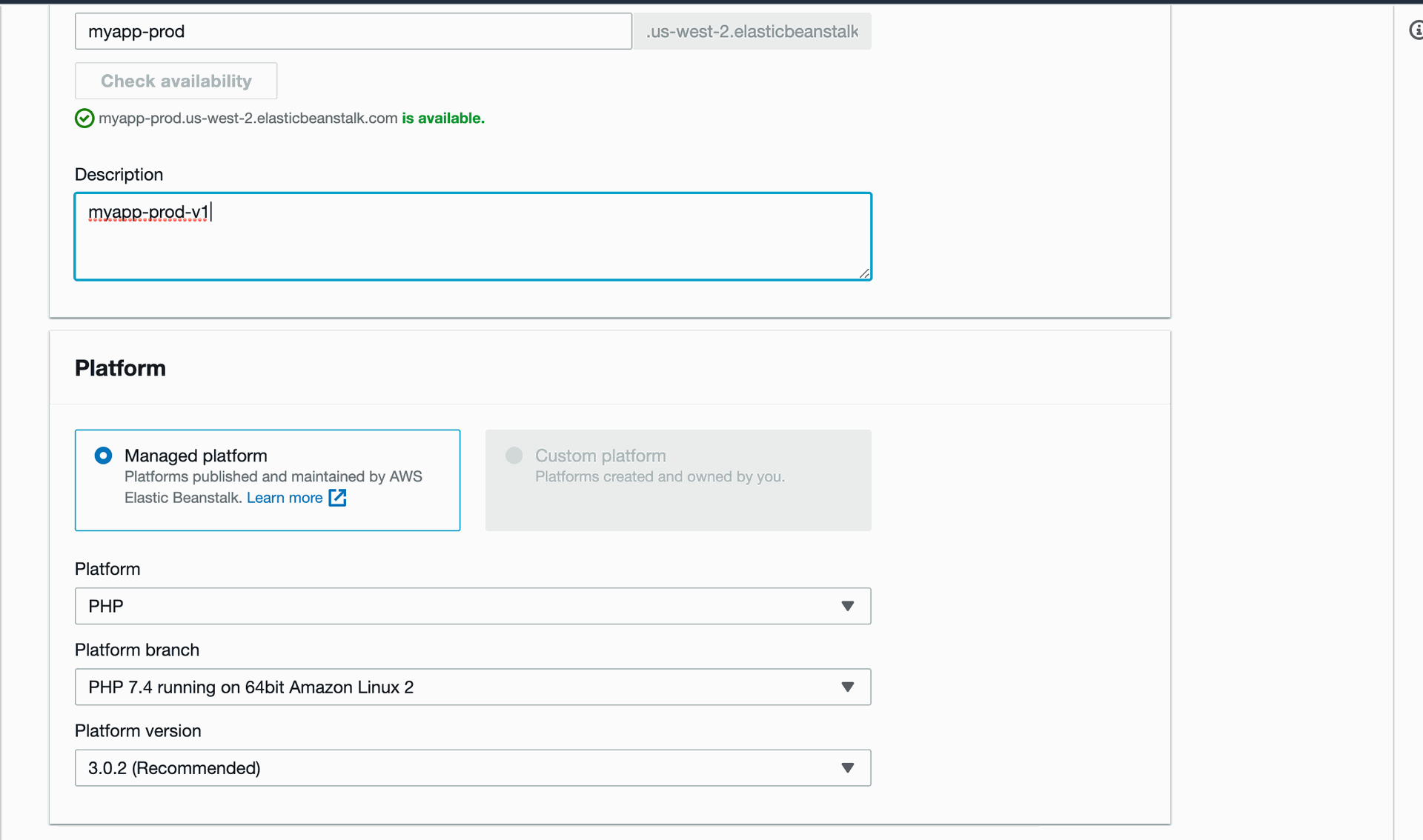1423x840 pixels.
Task: Click the 'is available.' status text
Action: click(x=443, y=119)
